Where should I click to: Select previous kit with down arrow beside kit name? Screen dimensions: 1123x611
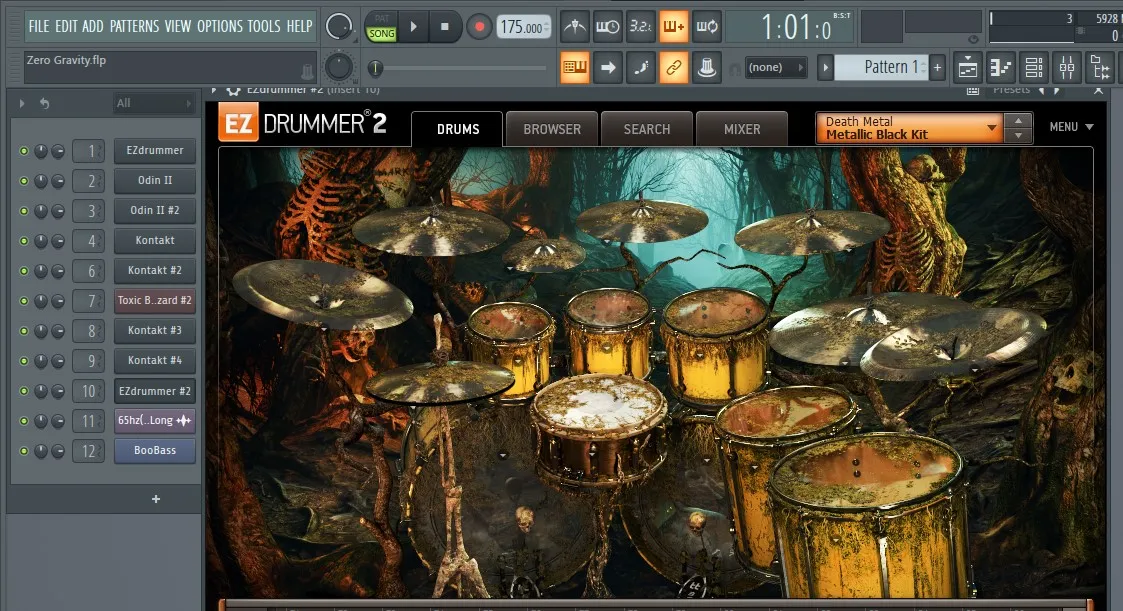point(1018,135)
